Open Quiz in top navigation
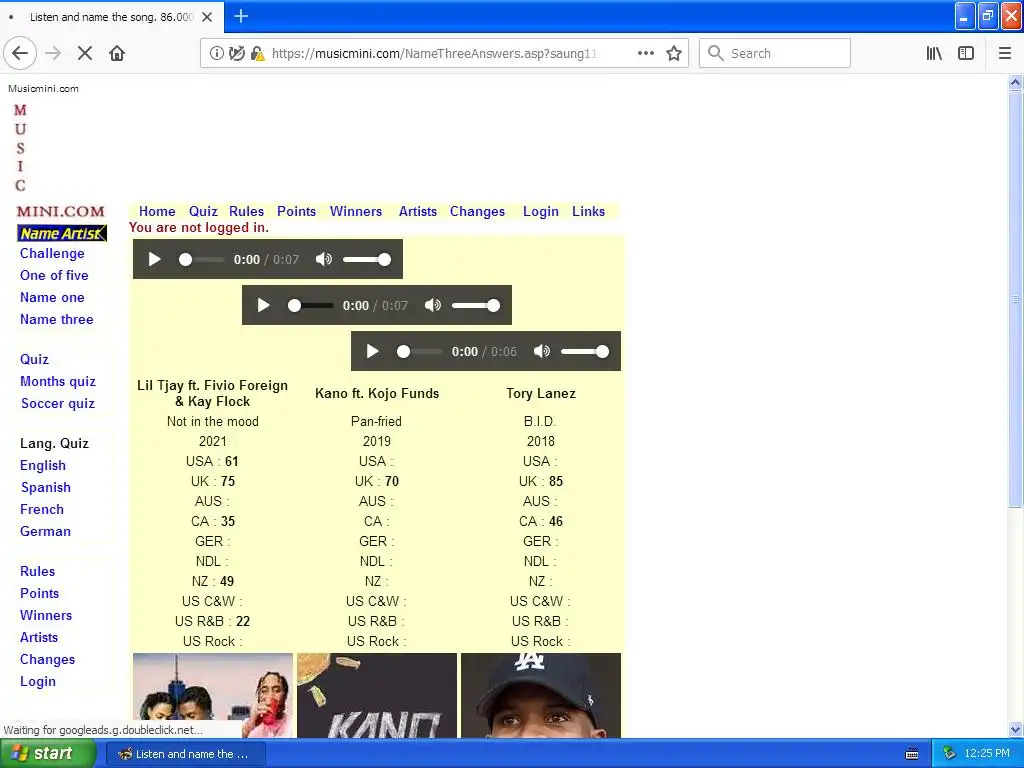Viewport: 1024px width, 768px height. (x=203, y=211)
